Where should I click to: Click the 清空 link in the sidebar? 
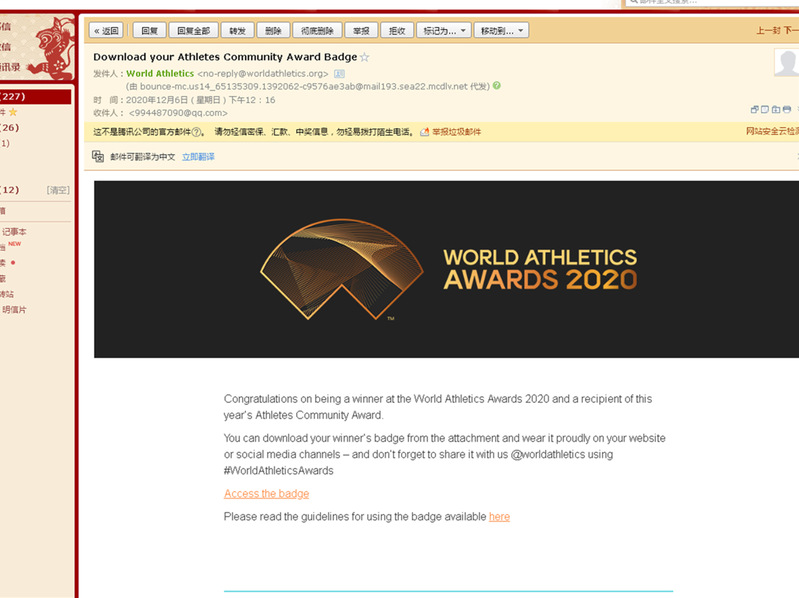[58, 190]
